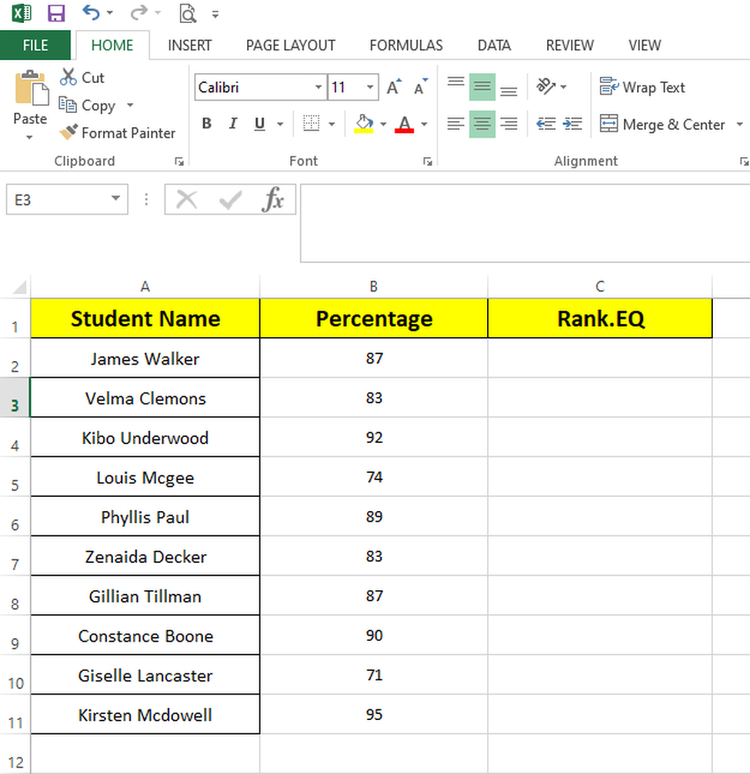Open the undo history dropdown arrow
This screenshot has width=750, height=774.
[x=110, y=13]
